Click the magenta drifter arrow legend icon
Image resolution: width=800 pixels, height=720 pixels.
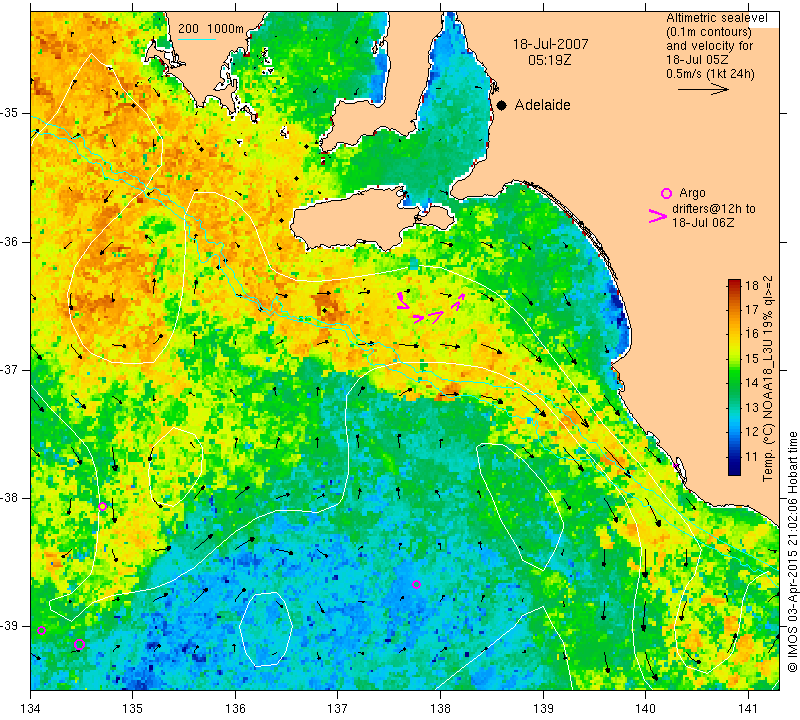657,216
